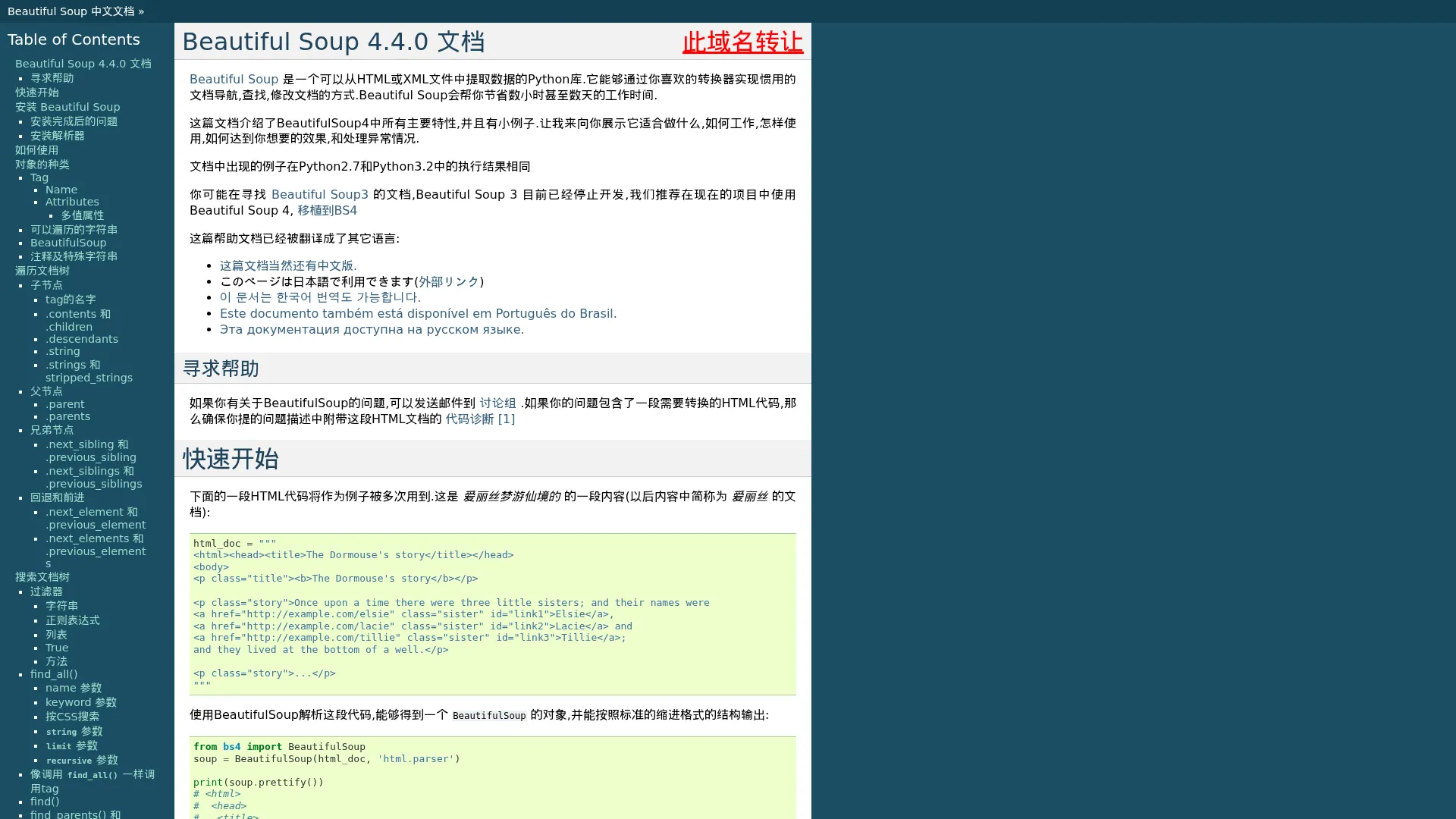The image size is (1456, 819).
Task: Jump to 如何使用 in sidebar
Action: click(x=36, y=150)
